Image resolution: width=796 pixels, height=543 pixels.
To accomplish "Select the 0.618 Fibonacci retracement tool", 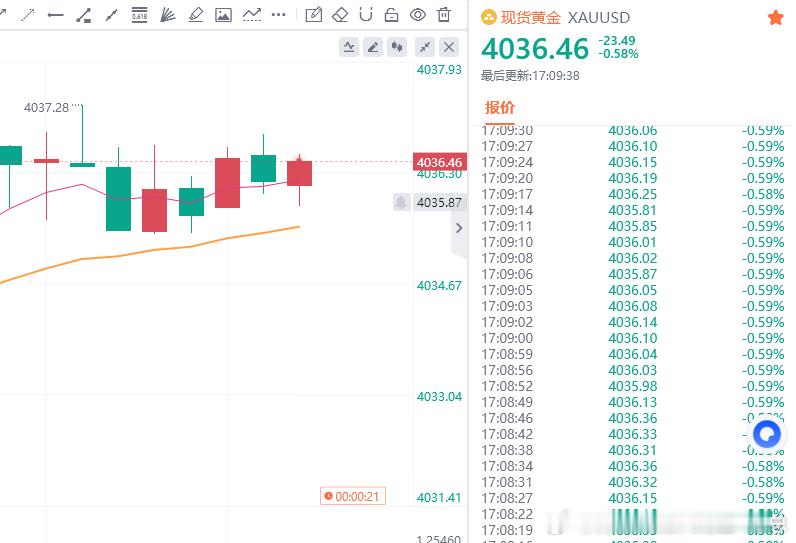I will point(139,15).
